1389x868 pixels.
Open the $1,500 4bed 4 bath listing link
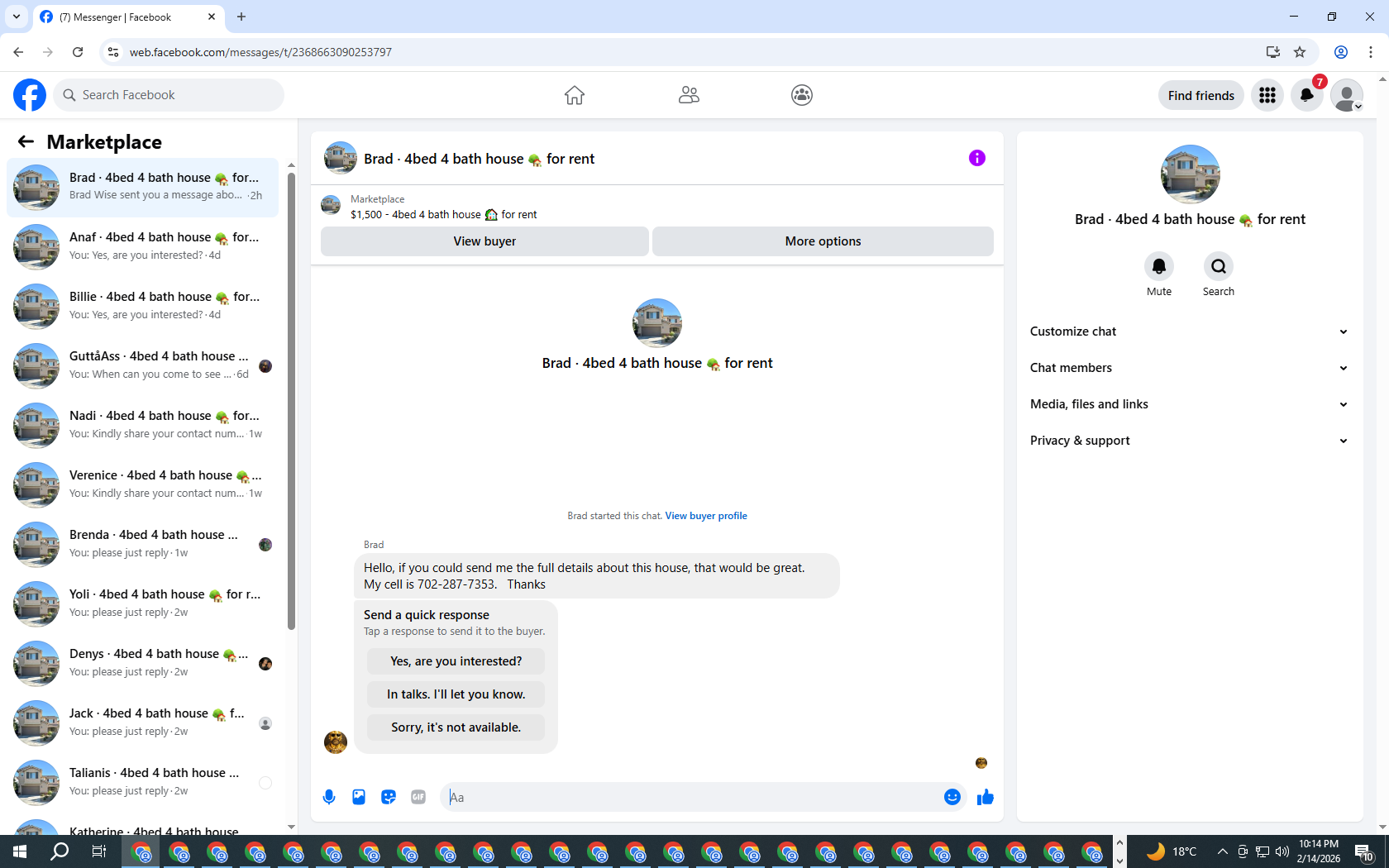click(443, 215)
